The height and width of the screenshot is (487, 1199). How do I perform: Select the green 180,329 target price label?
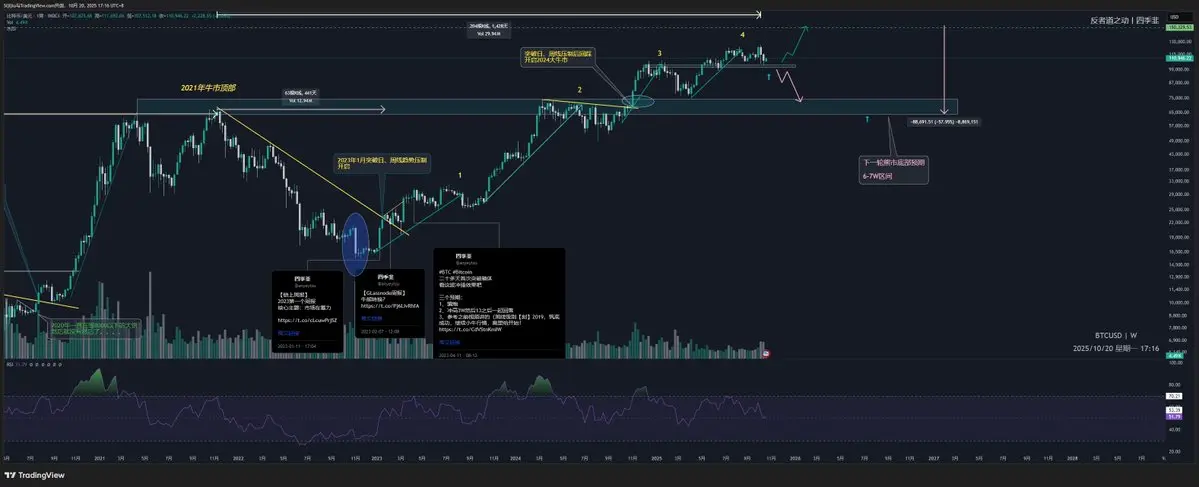coord(1181,28)
